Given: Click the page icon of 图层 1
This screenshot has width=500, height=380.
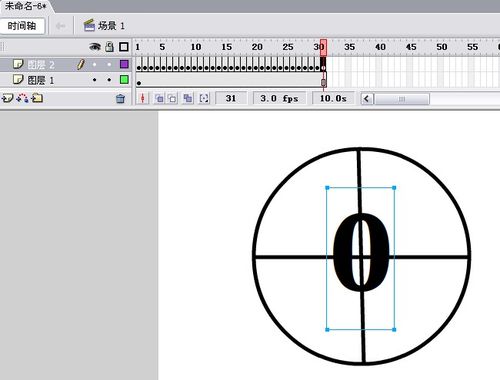Looking at the screenshot, I should pyautogui.click(x=18, y=79).
